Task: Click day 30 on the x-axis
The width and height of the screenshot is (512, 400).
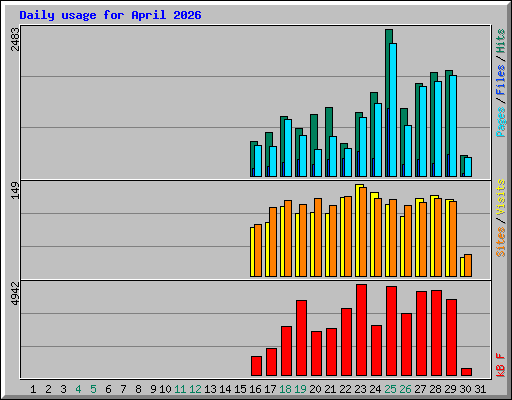Action: click(465, 389)
